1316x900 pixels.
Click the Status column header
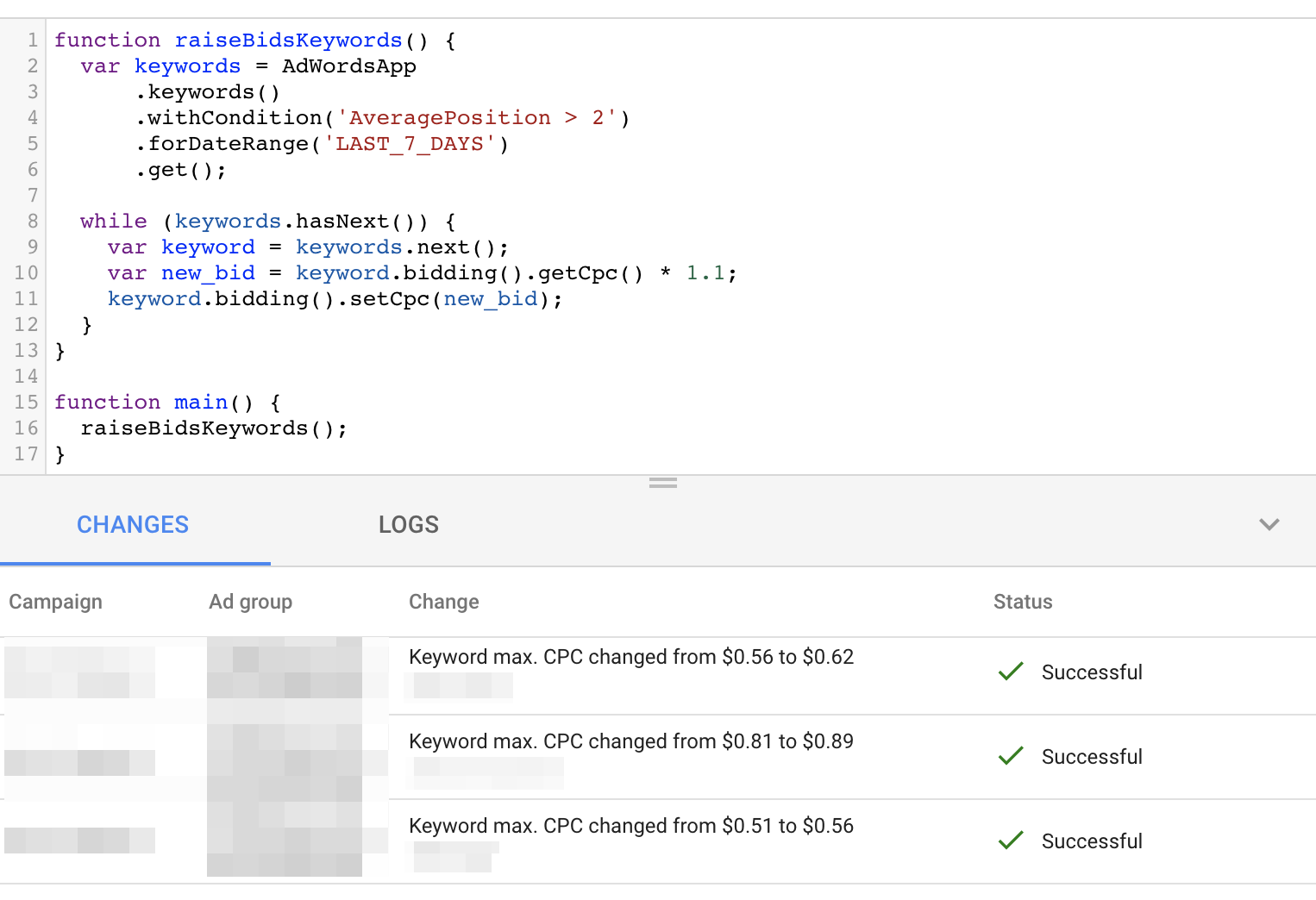pos(1022,602)
